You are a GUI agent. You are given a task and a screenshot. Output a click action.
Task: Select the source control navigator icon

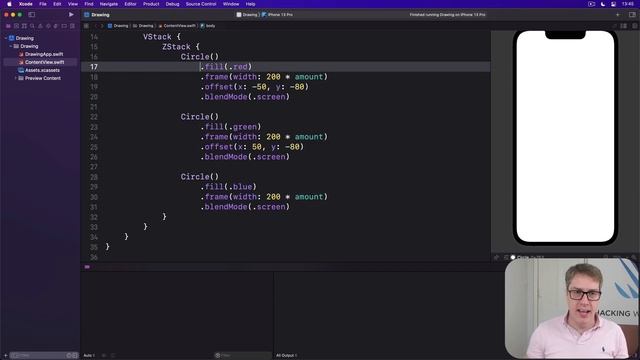[16, 26]
